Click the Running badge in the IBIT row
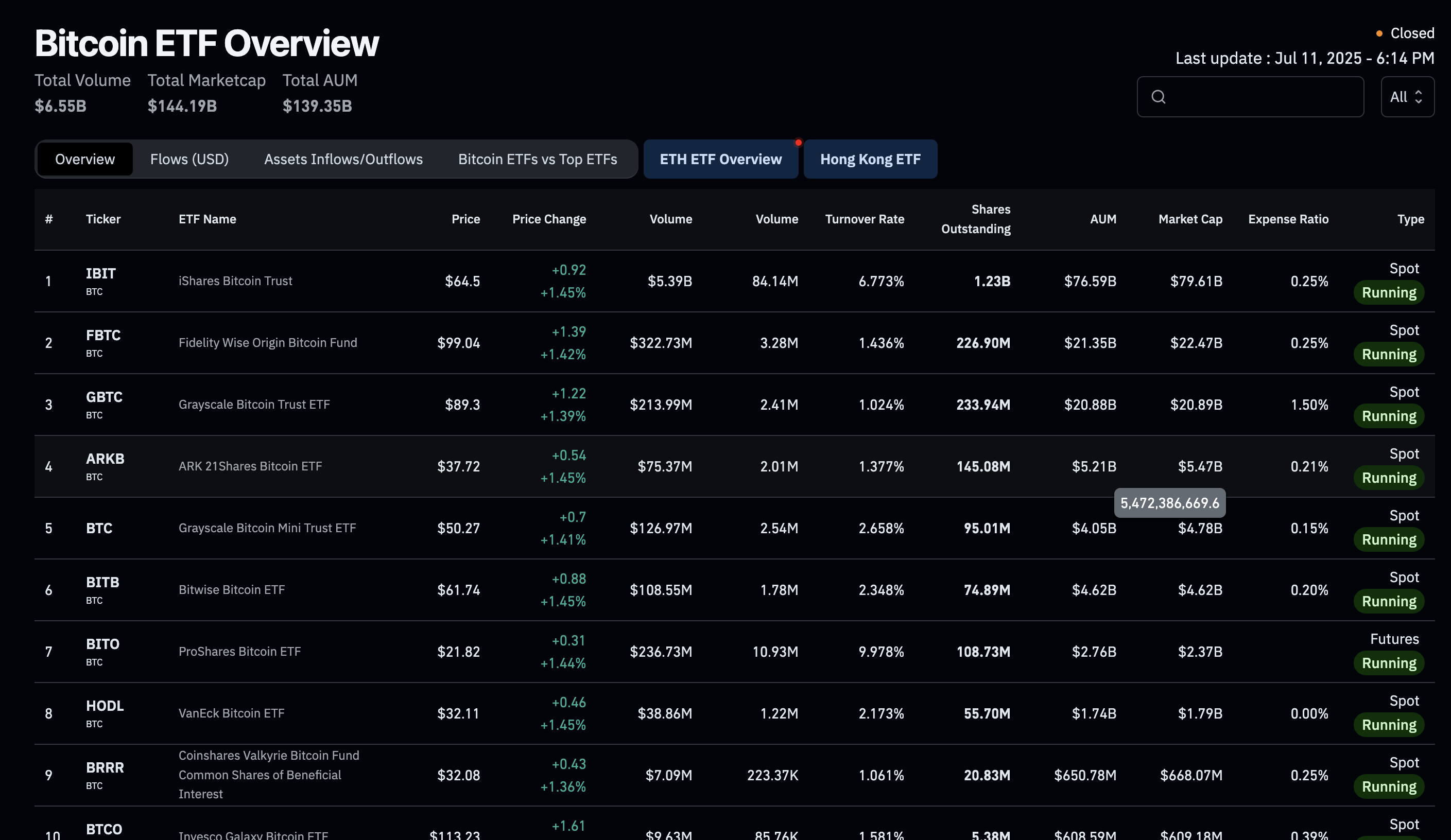The image size is (1451, 840). (1388, 292)
